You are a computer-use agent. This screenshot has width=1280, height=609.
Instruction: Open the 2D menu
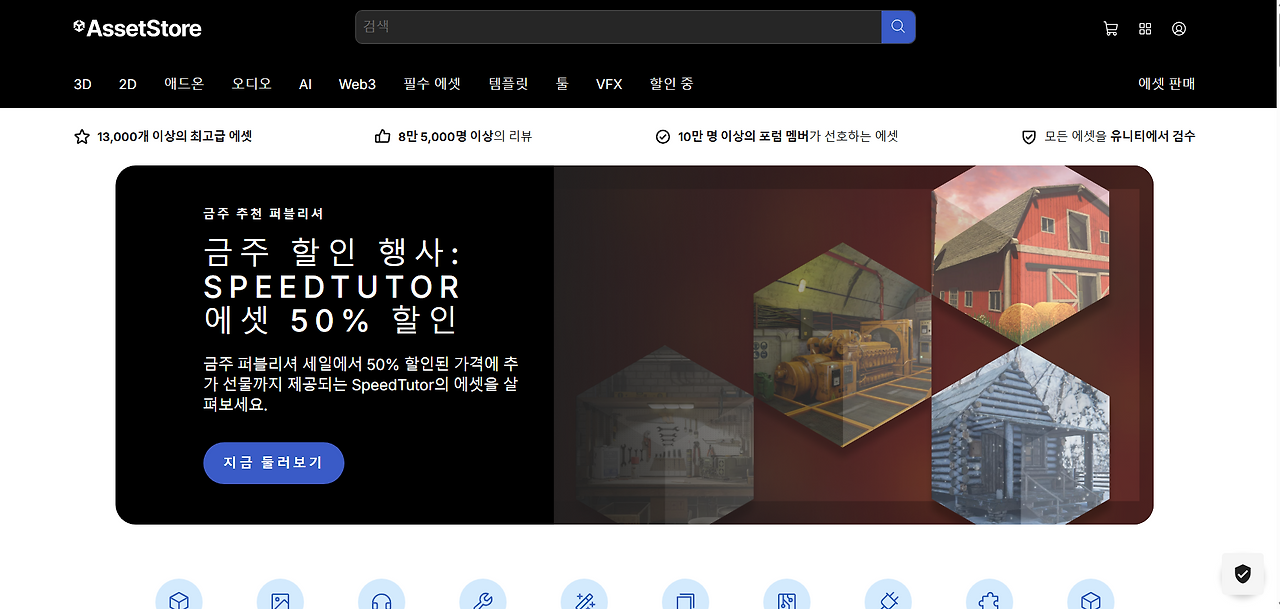[128, 84]
